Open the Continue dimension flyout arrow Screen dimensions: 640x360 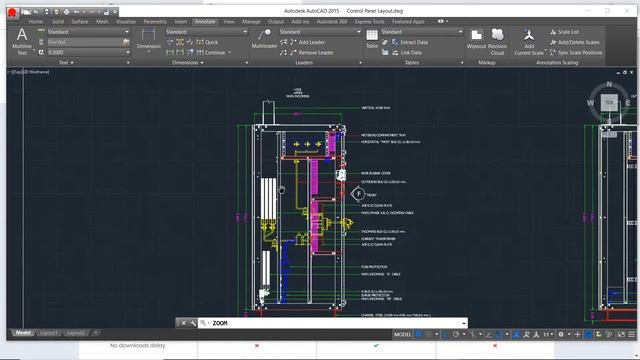229,53
